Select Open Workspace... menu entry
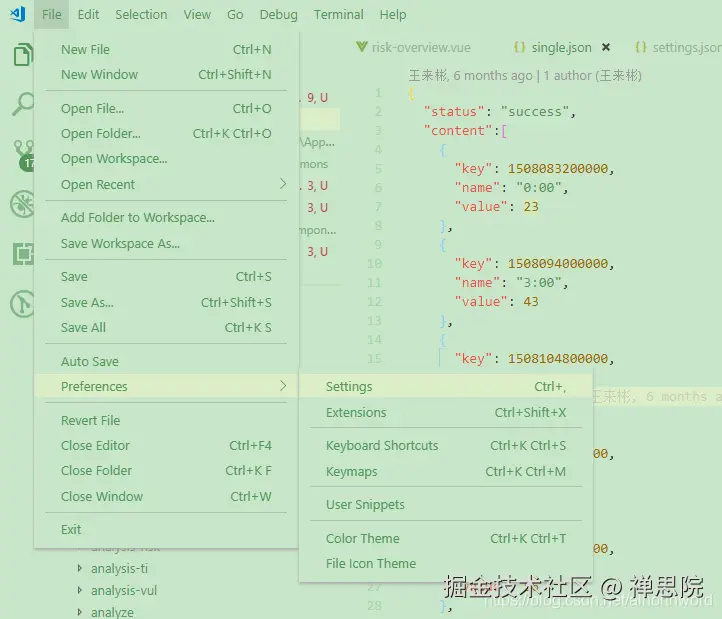Screen dimensions: 722x619 pos(166,158)
